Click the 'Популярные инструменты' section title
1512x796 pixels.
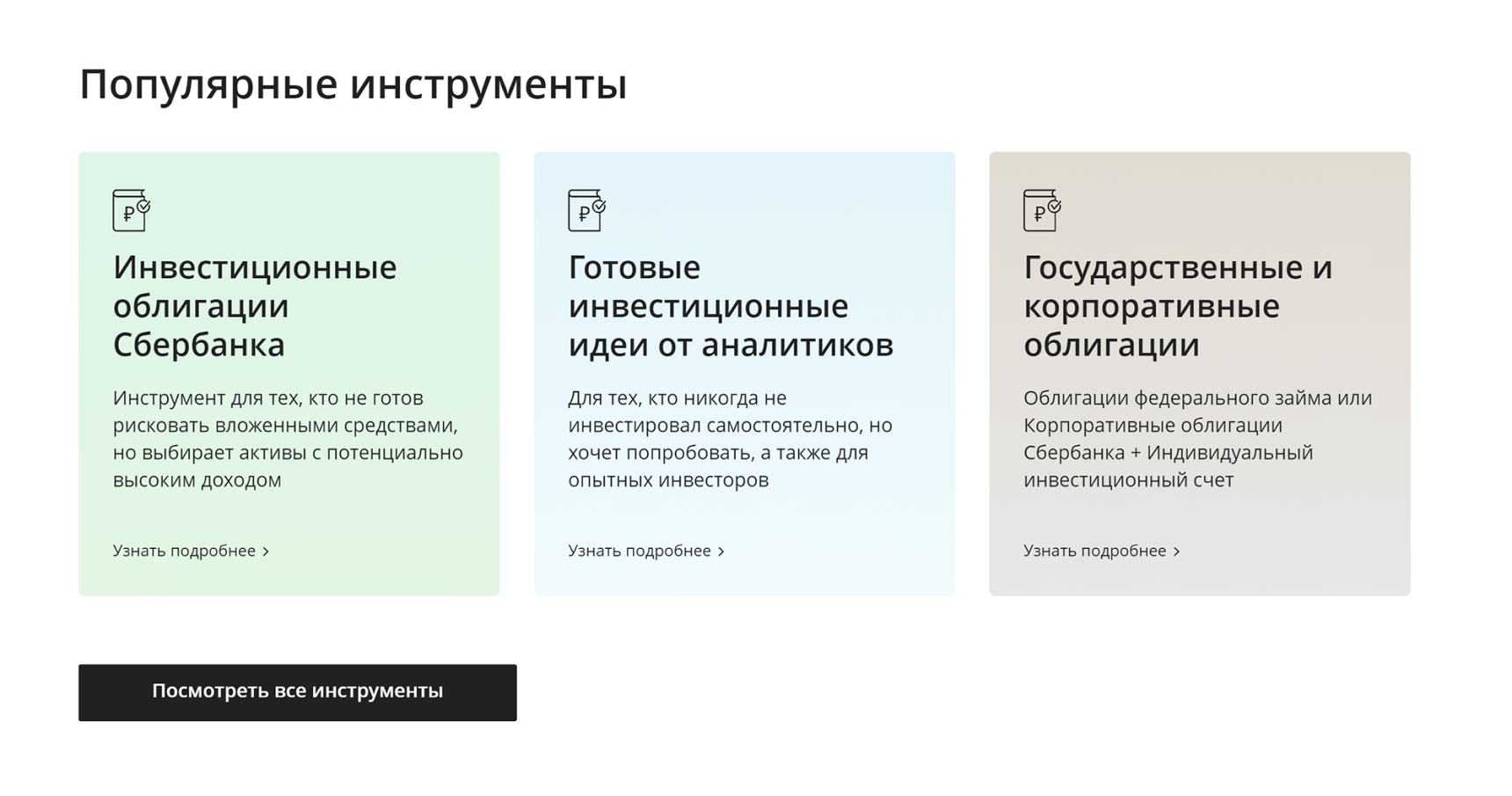tap(353, 85)
